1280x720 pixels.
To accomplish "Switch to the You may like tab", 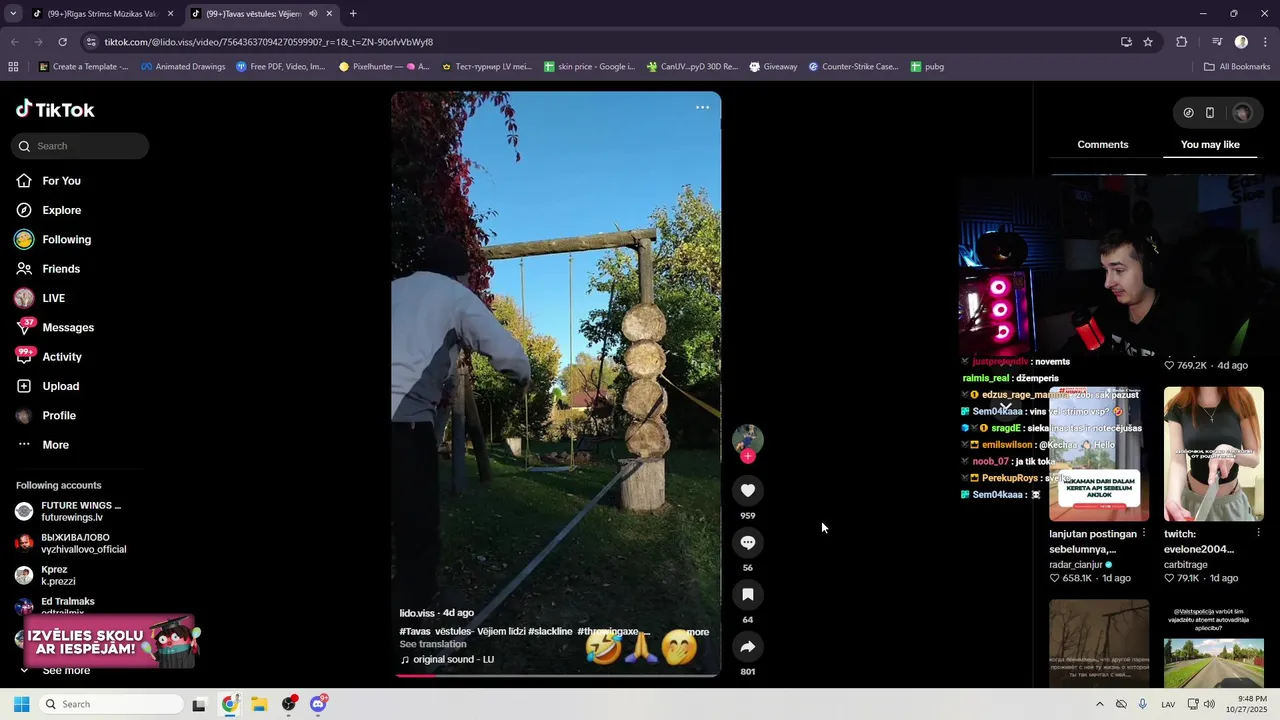I will click(1209, 145).
